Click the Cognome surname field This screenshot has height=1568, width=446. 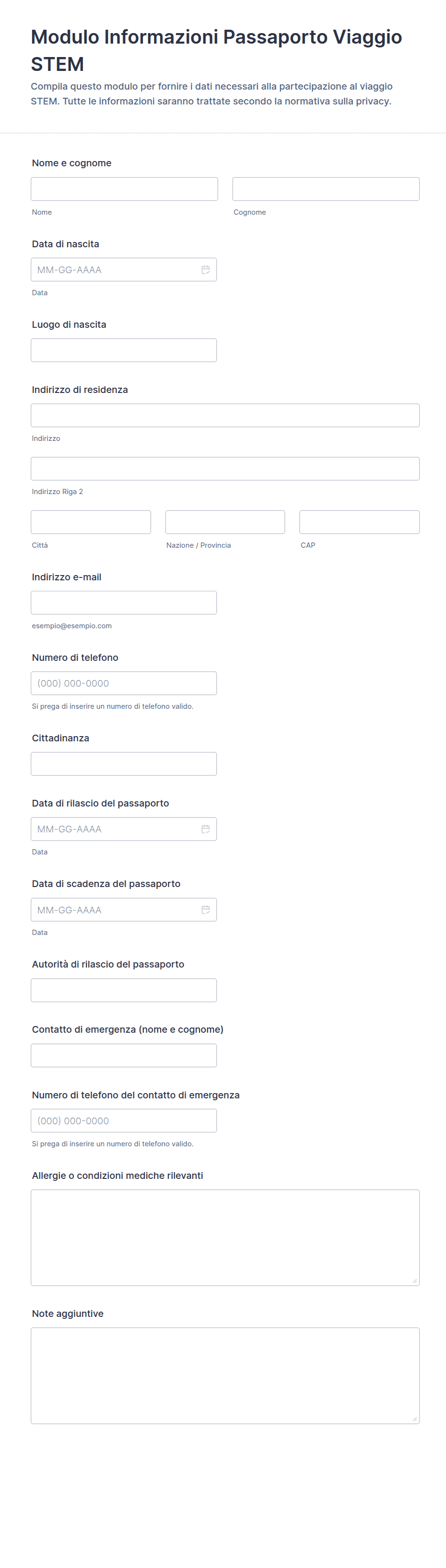pos(326,189)
